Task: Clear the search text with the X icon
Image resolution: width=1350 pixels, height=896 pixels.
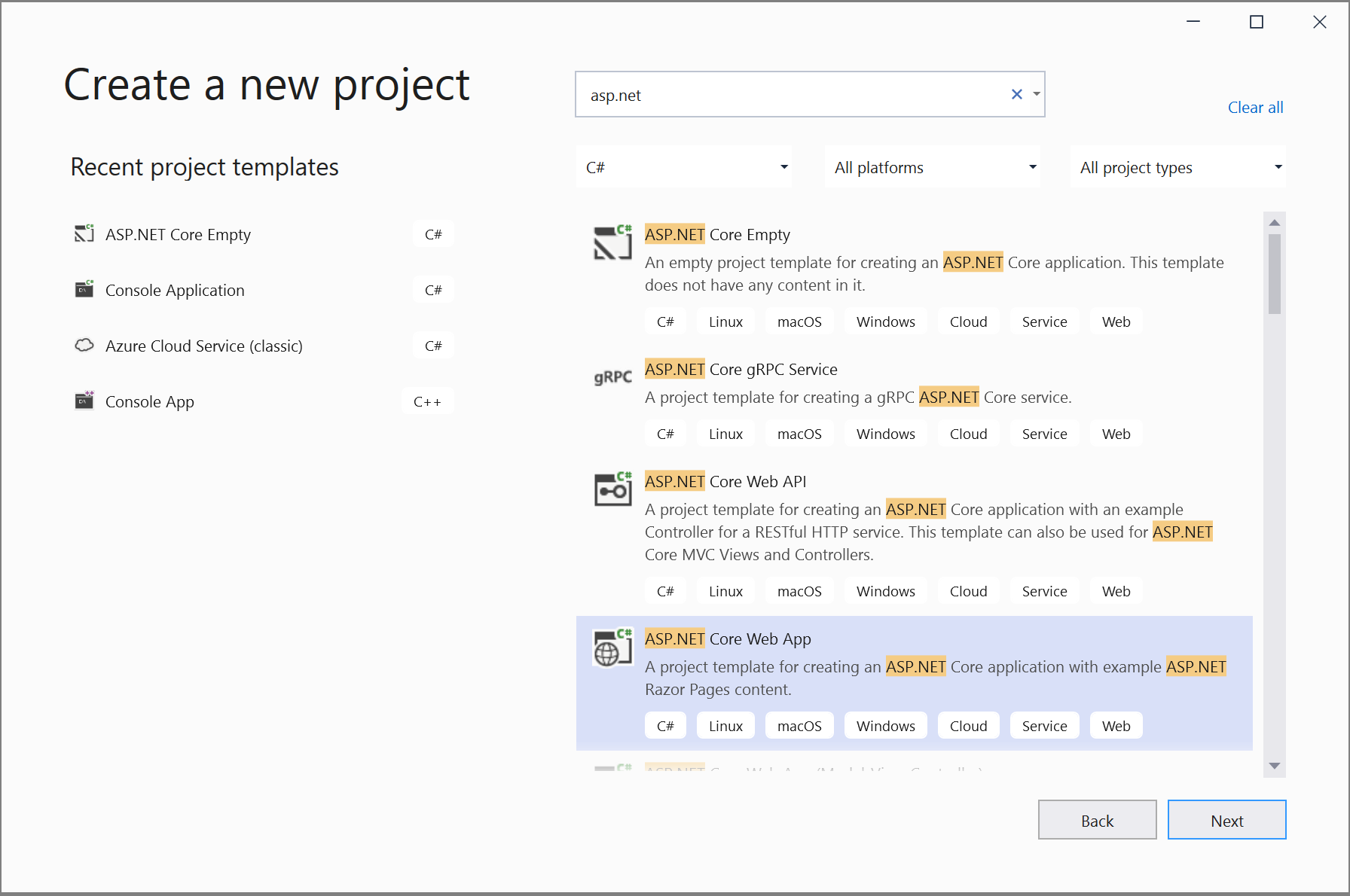Action: [1016, 94]
